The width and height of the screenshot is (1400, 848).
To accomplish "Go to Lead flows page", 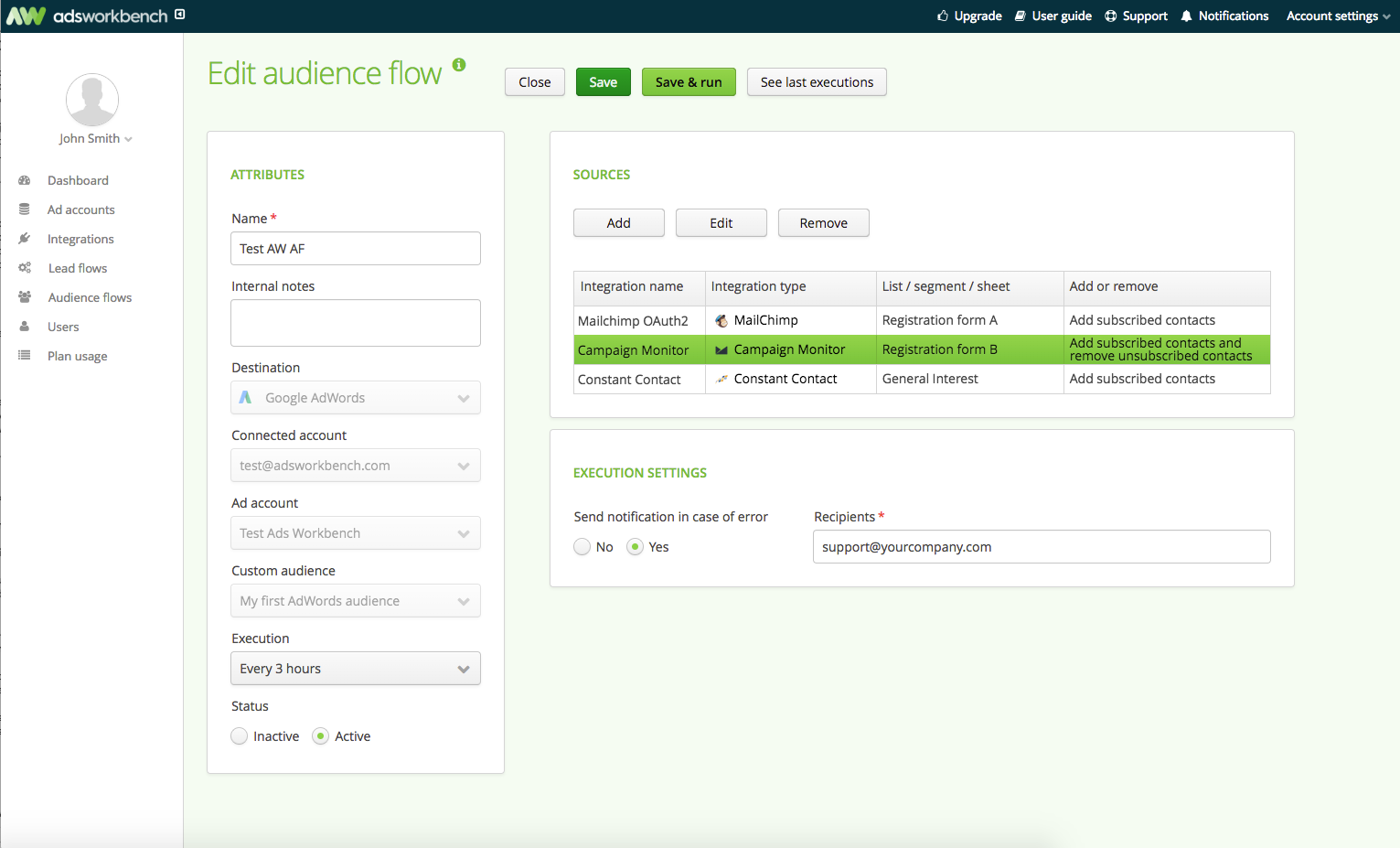I will tap(78, 268).
